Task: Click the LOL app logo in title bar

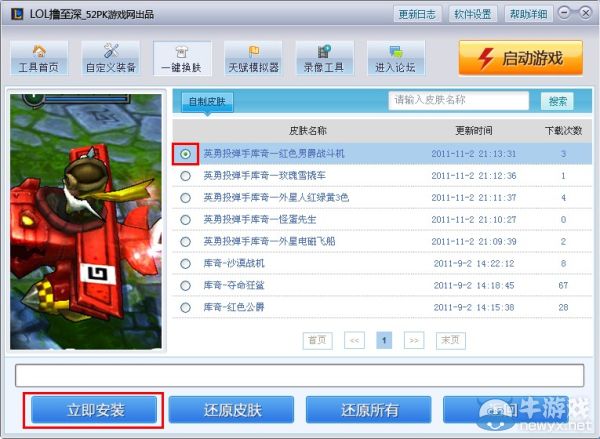Action: 17,14
